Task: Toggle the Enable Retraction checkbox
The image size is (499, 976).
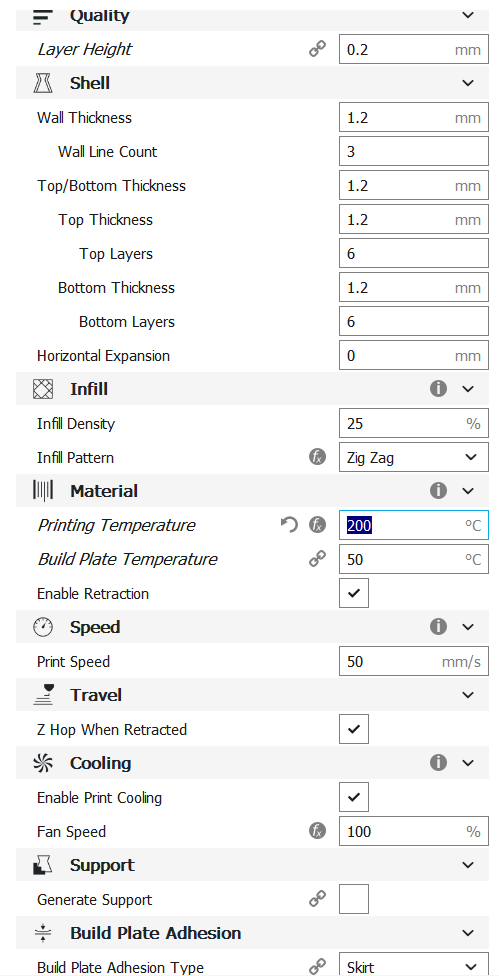Action: pyautogui.click(x=354, y=593)
